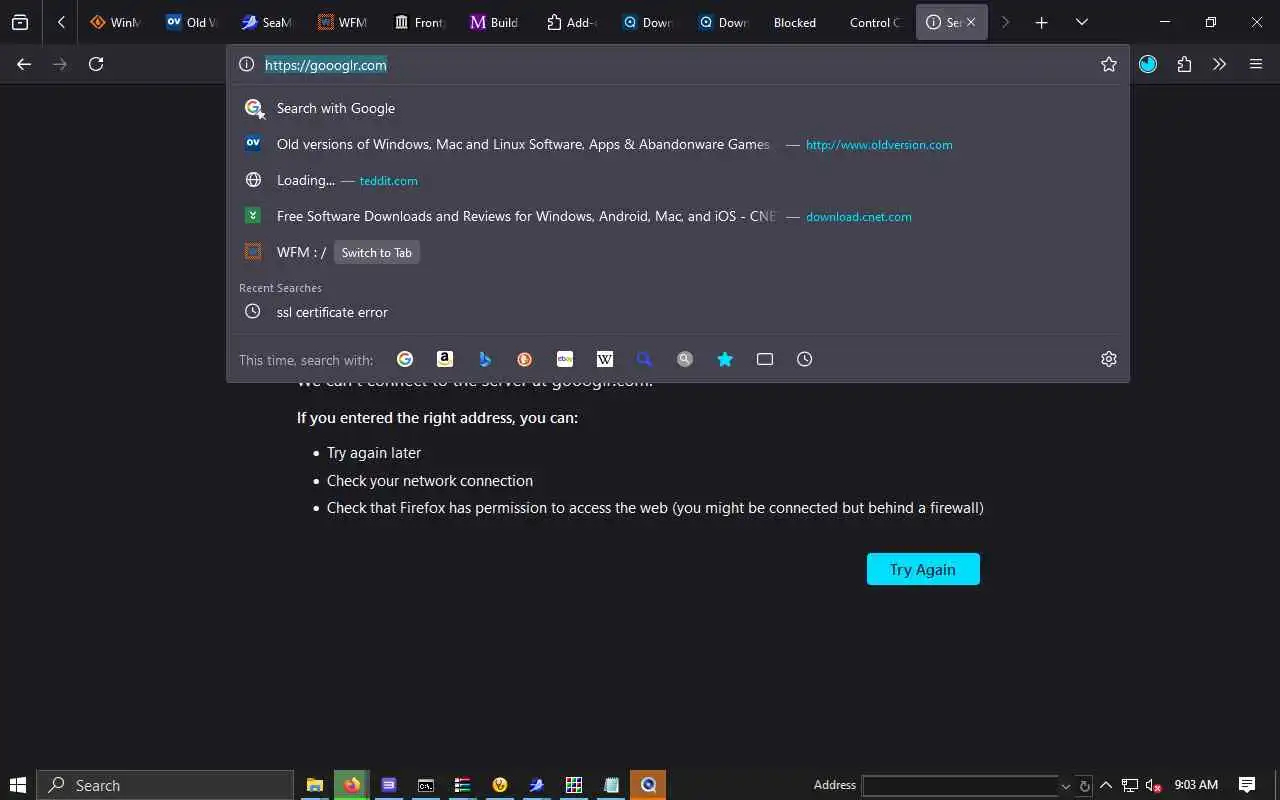Open search settings gear icon

[x=1109, y=359]
